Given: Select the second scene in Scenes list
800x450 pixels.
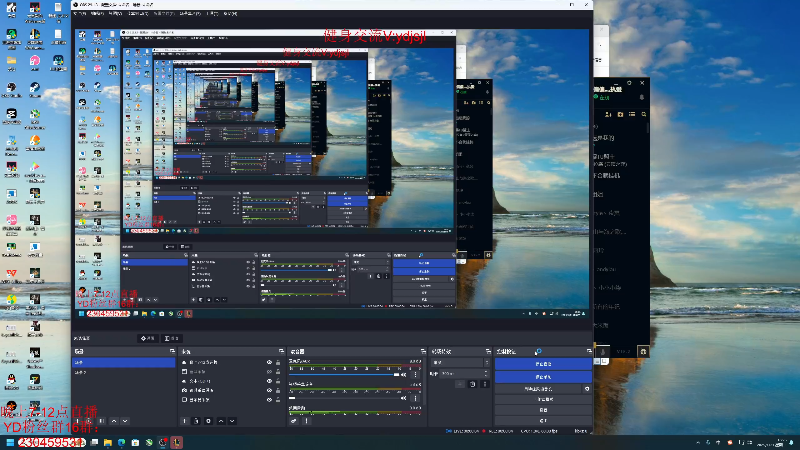Looking at the screenshot, I should (x=124, y=372).
